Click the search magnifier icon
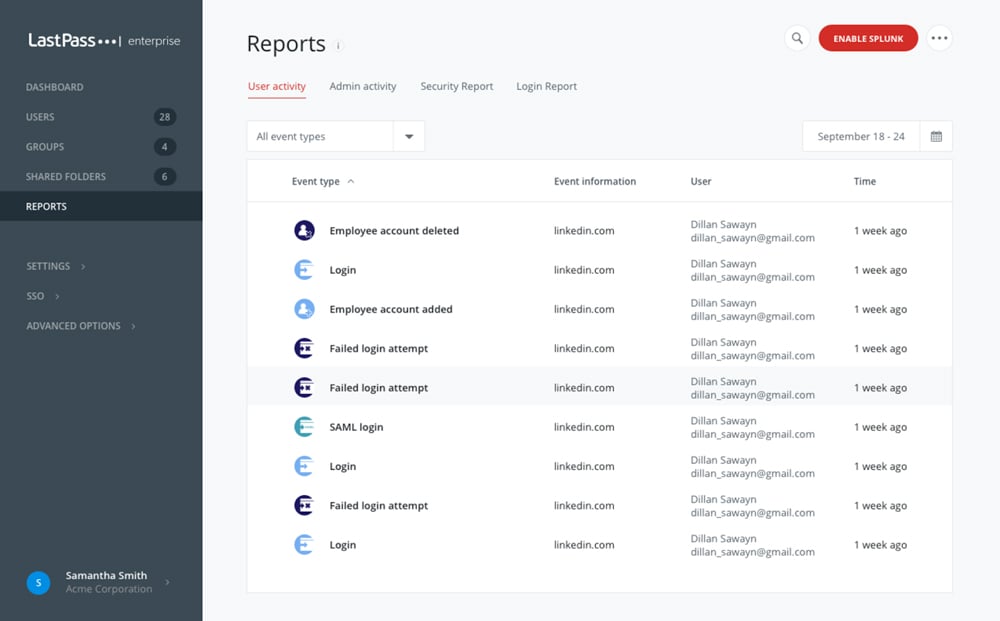 [797, 39]
